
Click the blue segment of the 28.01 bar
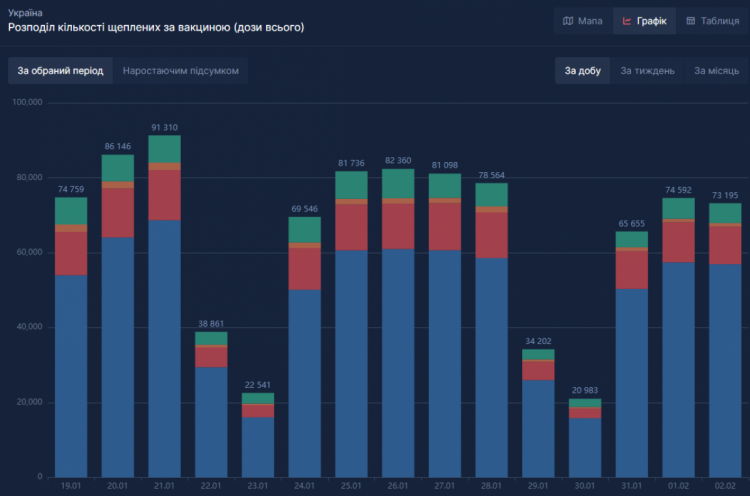click(x=491, y=367)
